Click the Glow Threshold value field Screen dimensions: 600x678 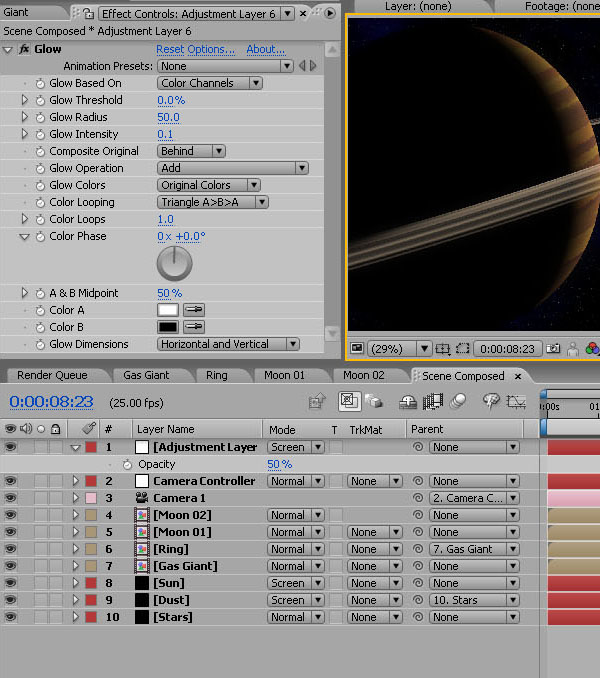pyautogui.click(x=171, y=100)
